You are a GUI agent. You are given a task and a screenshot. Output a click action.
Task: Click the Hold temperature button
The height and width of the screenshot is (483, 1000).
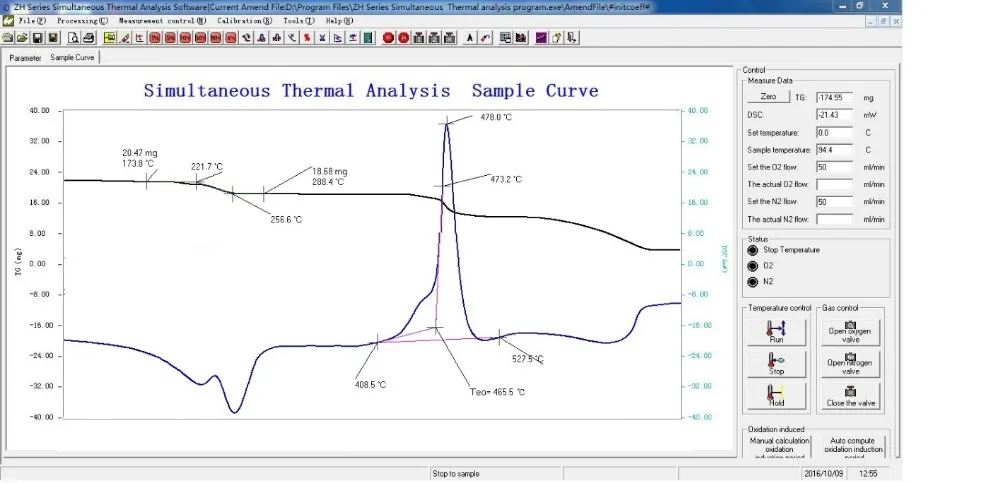(776, 395)
